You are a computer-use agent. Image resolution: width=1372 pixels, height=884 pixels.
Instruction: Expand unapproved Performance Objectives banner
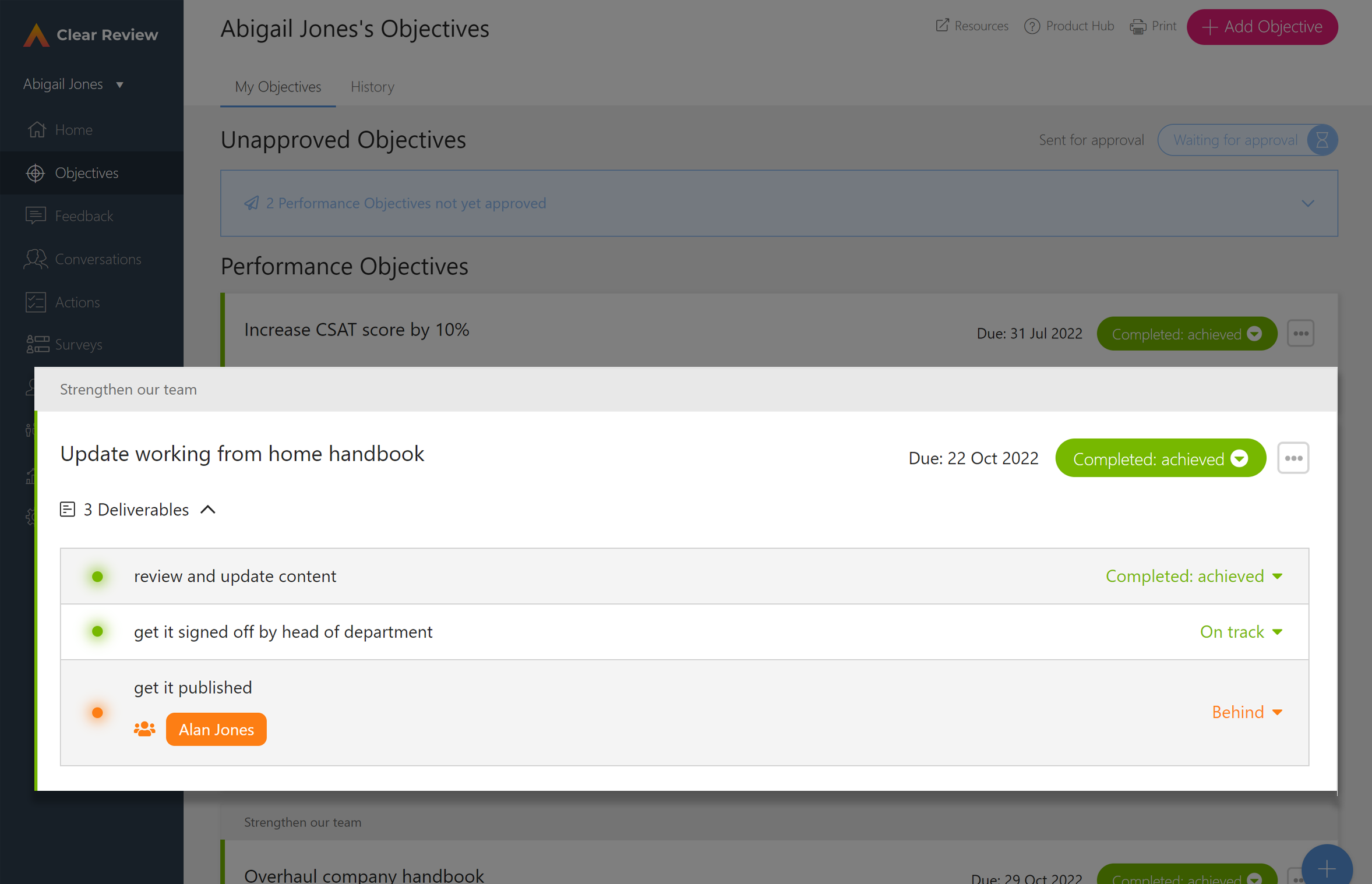click(1308, 203)
